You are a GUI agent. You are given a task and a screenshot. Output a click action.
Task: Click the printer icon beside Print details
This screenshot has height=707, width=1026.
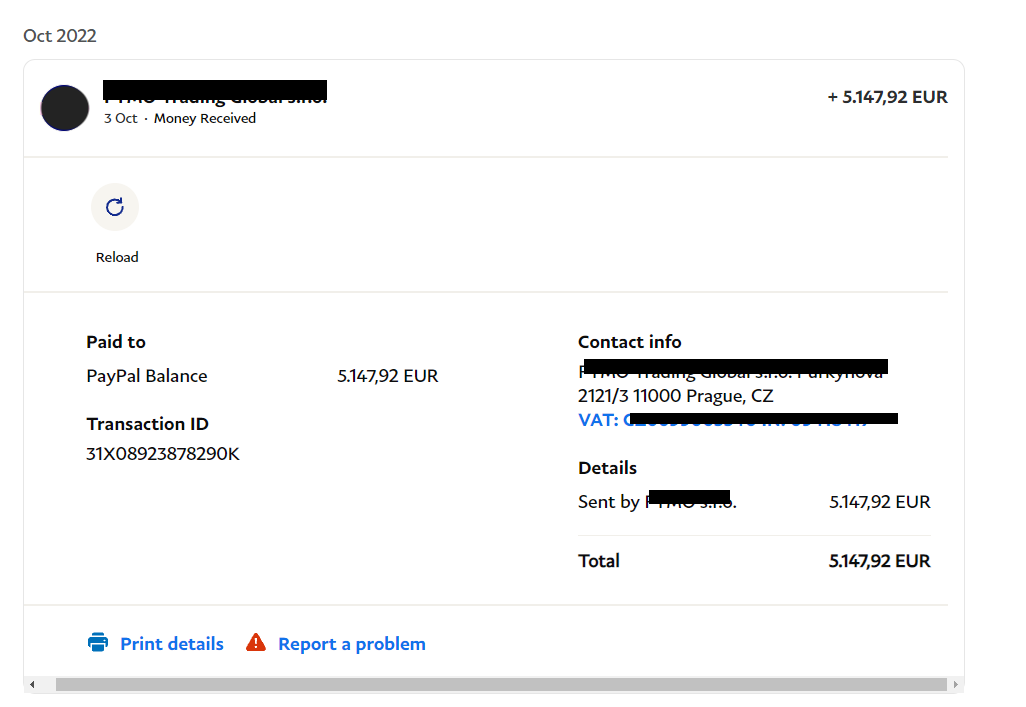(x=98, y=643)
